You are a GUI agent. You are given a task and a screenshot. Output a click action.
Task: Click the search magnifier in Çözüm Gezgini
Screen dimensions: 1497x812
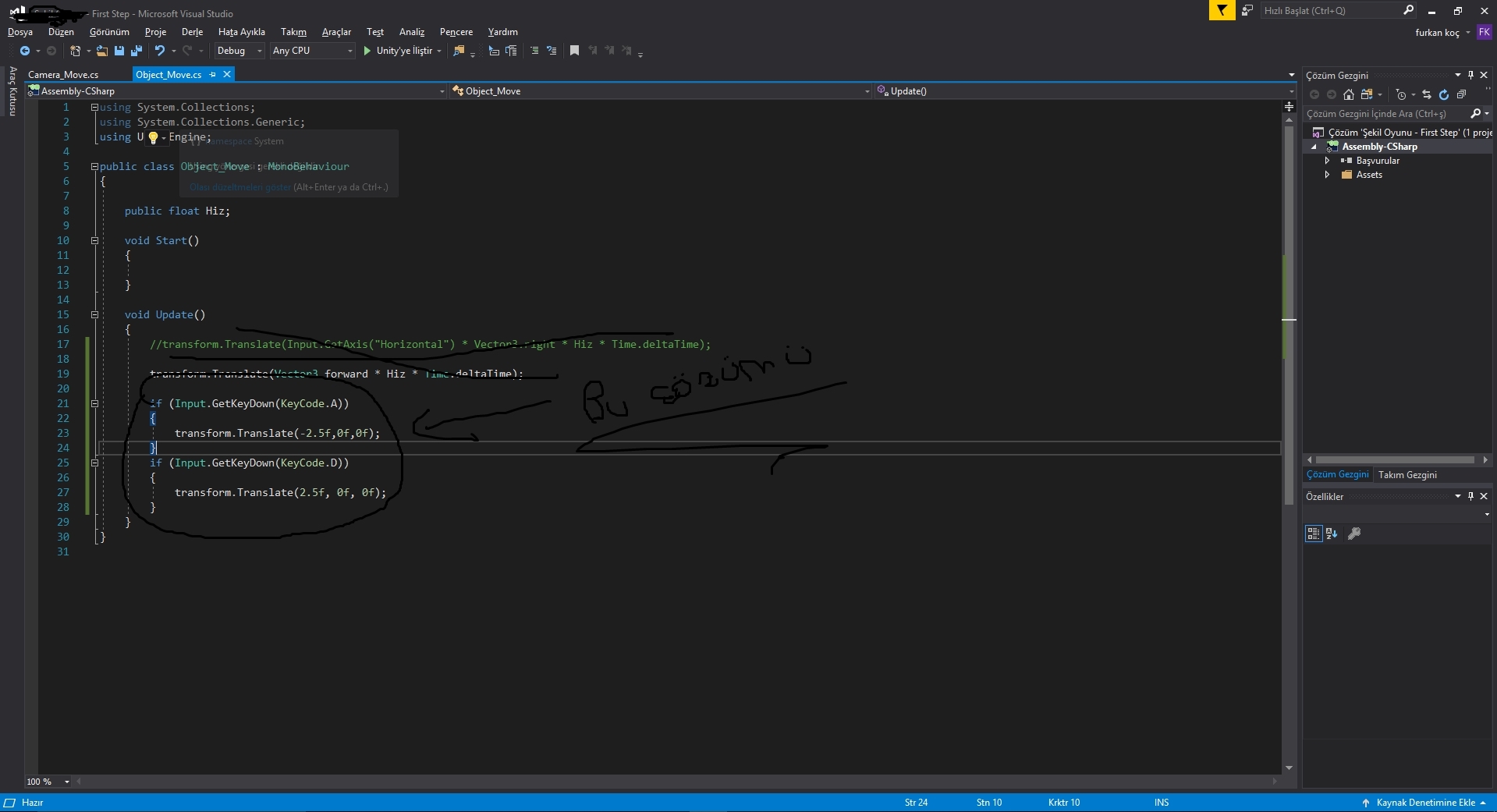[x=1475, y=114]
